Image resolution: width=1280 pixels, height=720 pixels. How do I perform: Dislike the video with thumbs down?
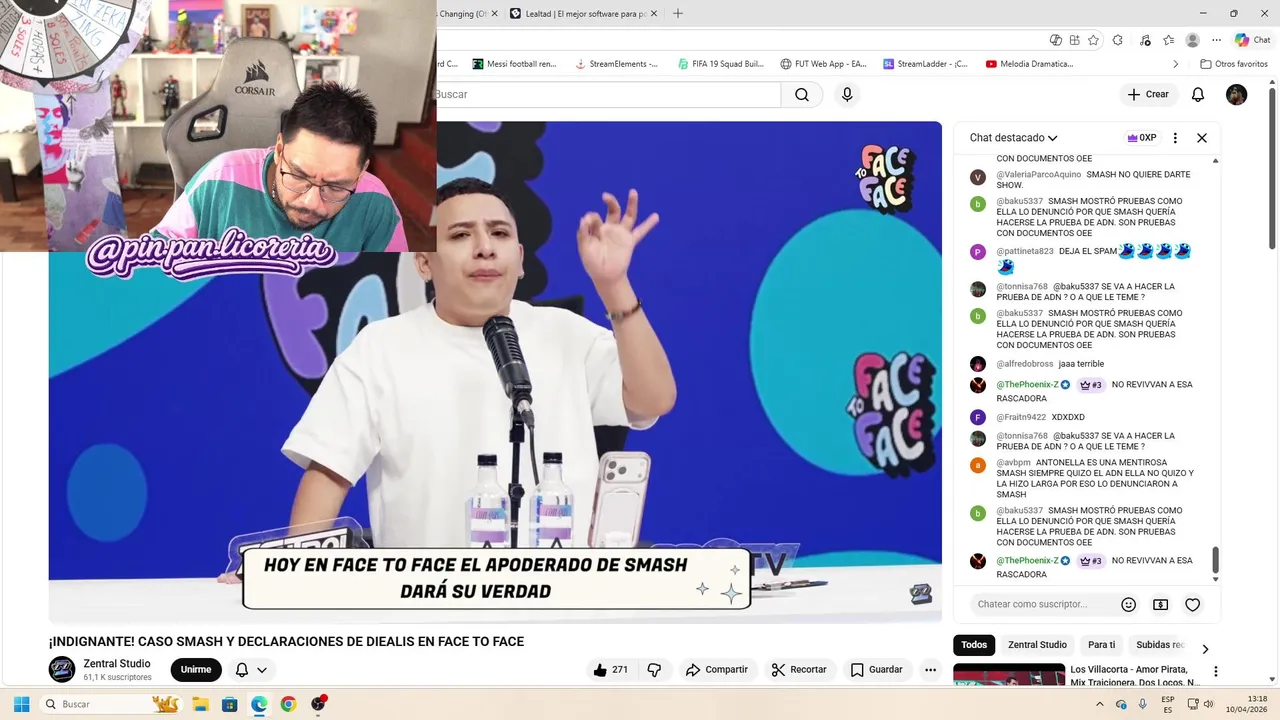[655, 670]
